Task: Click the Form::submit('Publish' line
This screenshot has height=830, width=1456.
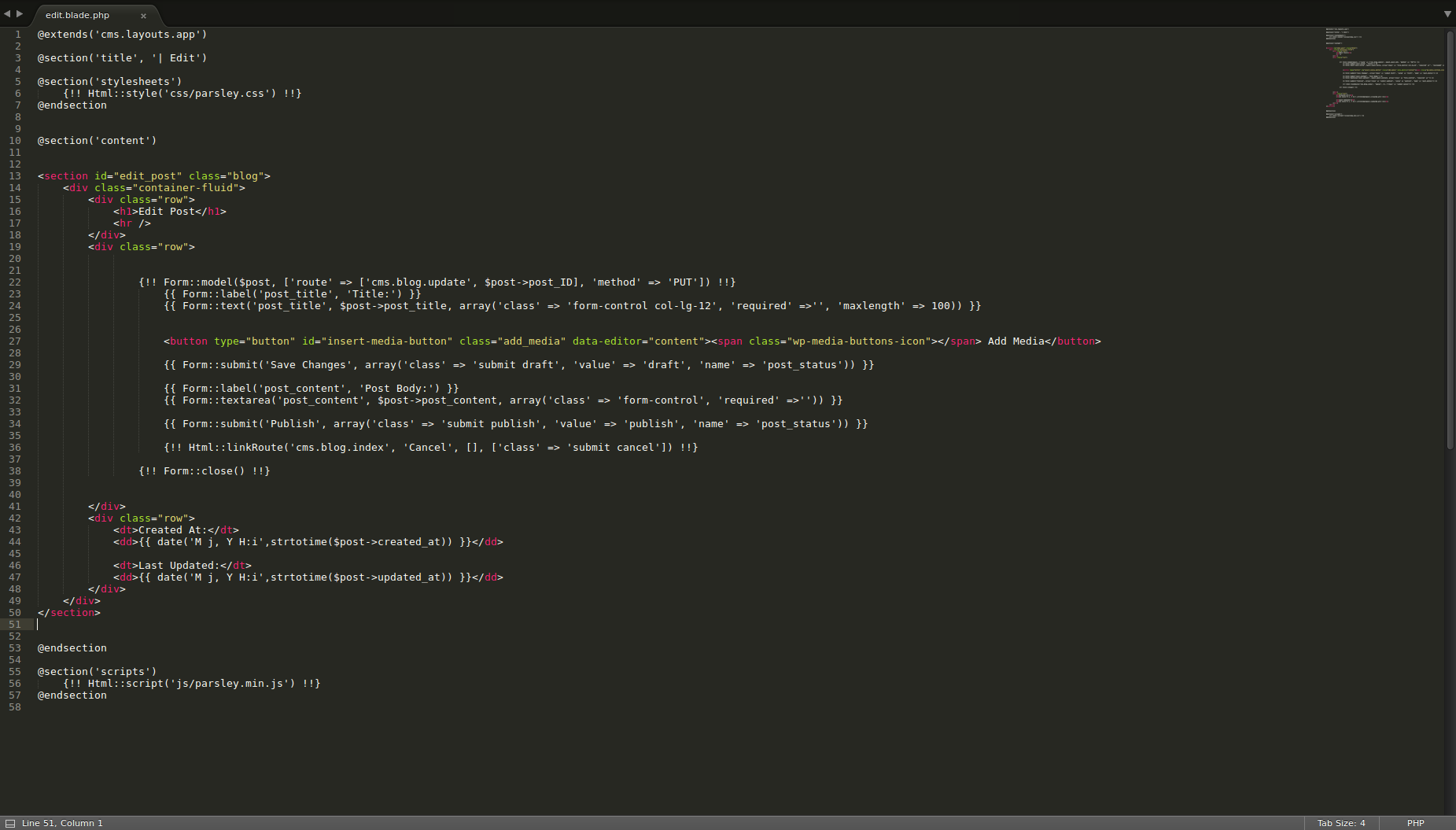Action: (516, 424)
